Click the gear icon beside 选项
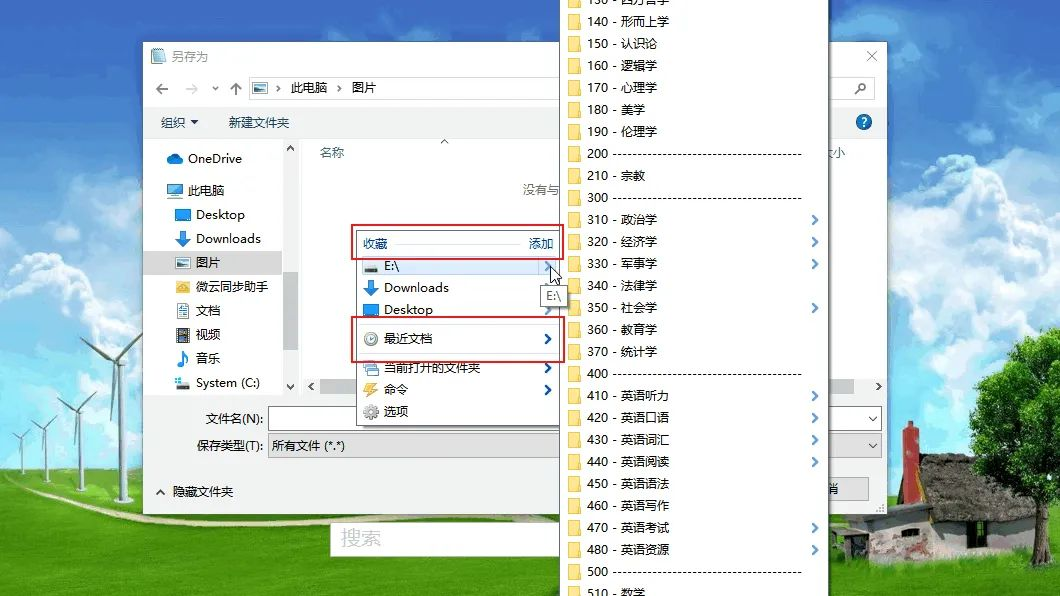Viewport: 1060px width, 596px height. [370, 412]
